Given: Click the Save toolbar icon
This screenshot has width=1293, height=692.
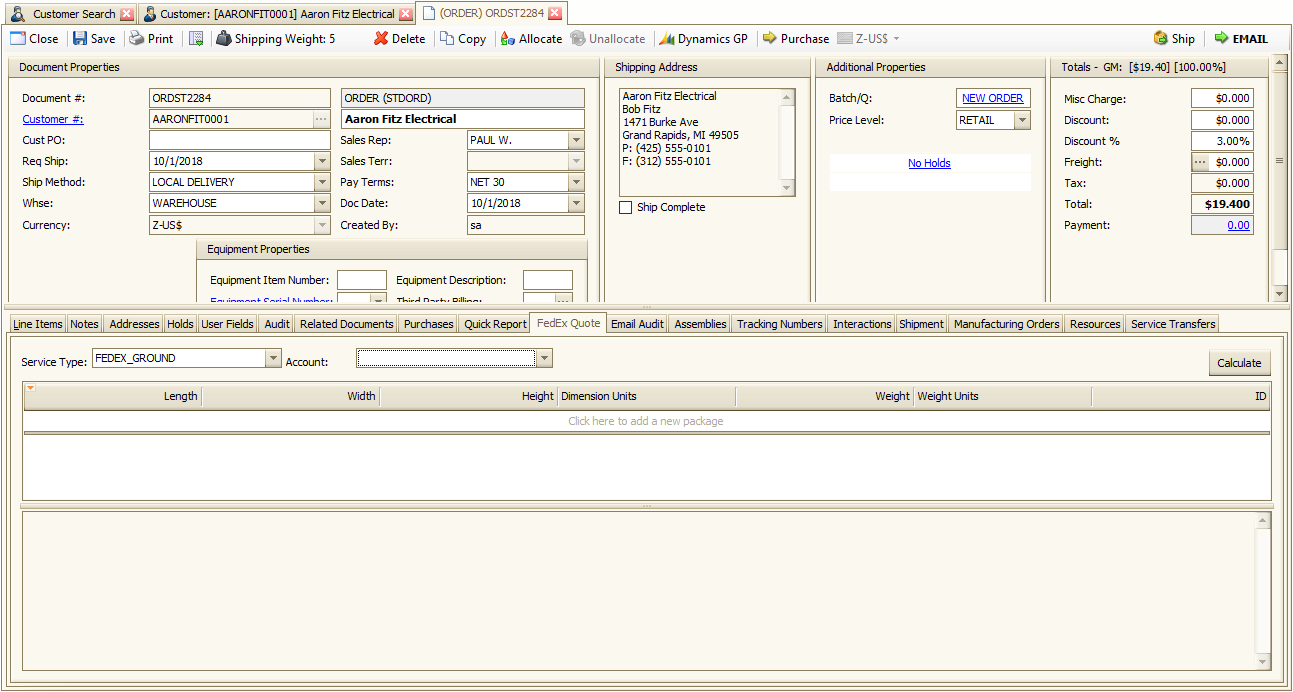Looking at the screenshot, I should pyautogui.click(x=80, y=39).
